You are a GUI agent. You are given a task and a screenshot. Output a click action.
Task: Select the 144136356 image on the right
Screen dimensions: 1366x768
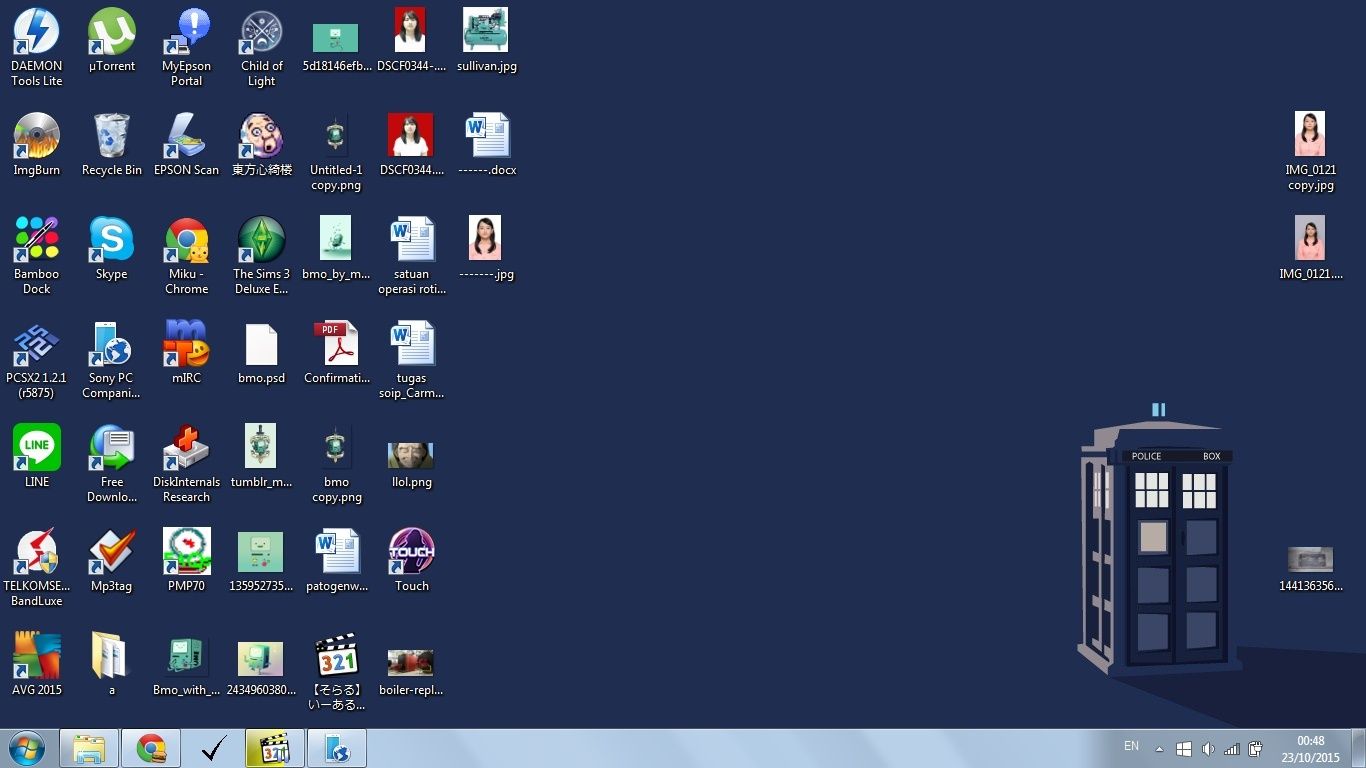(x=1311, y=568)
